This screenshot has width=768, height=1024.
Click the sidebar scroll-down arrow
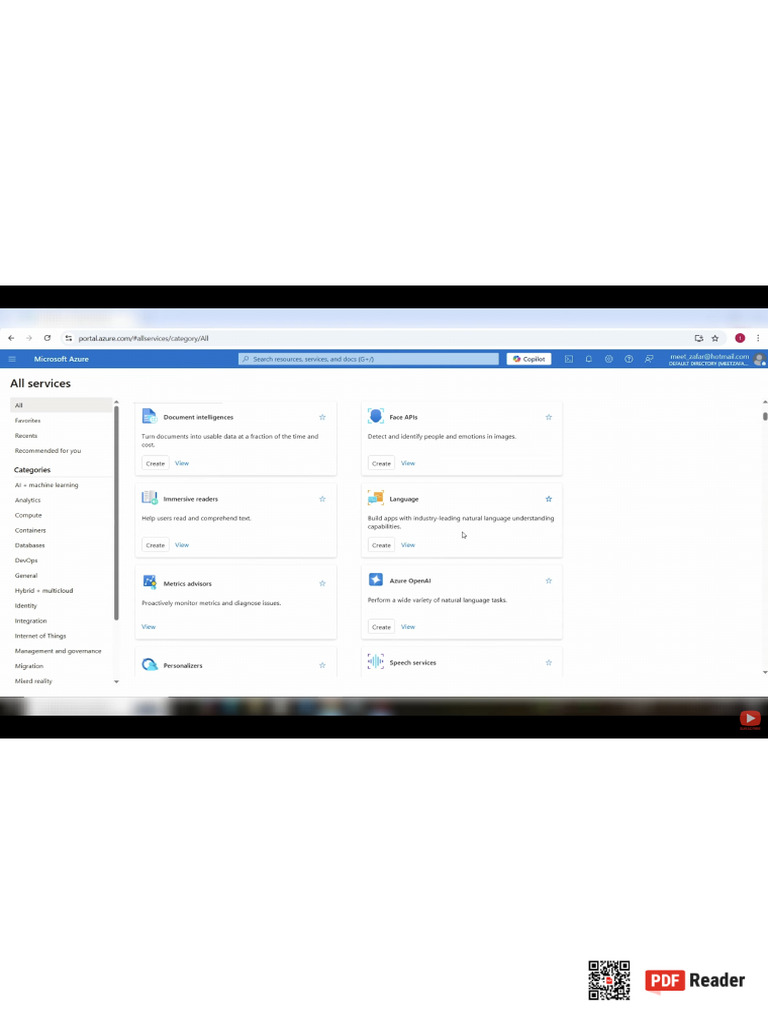pyautogui.click(x=116, y=682)
